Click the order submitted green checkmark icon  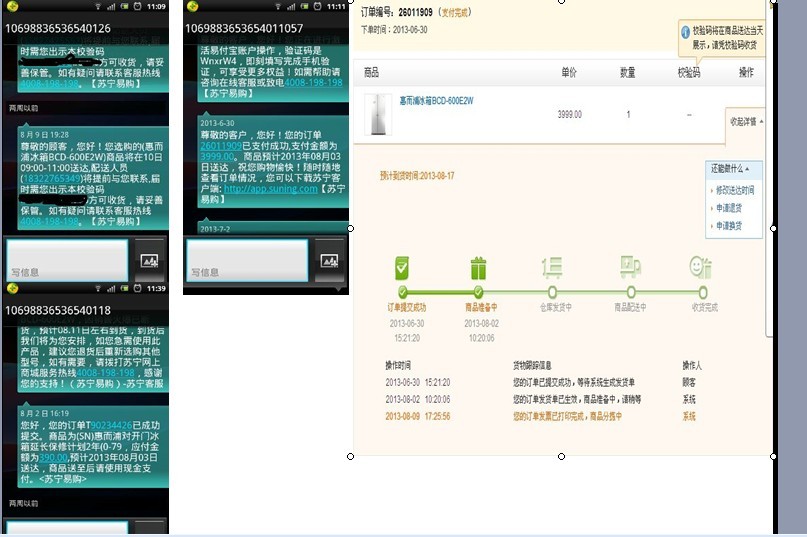(402, 267)
